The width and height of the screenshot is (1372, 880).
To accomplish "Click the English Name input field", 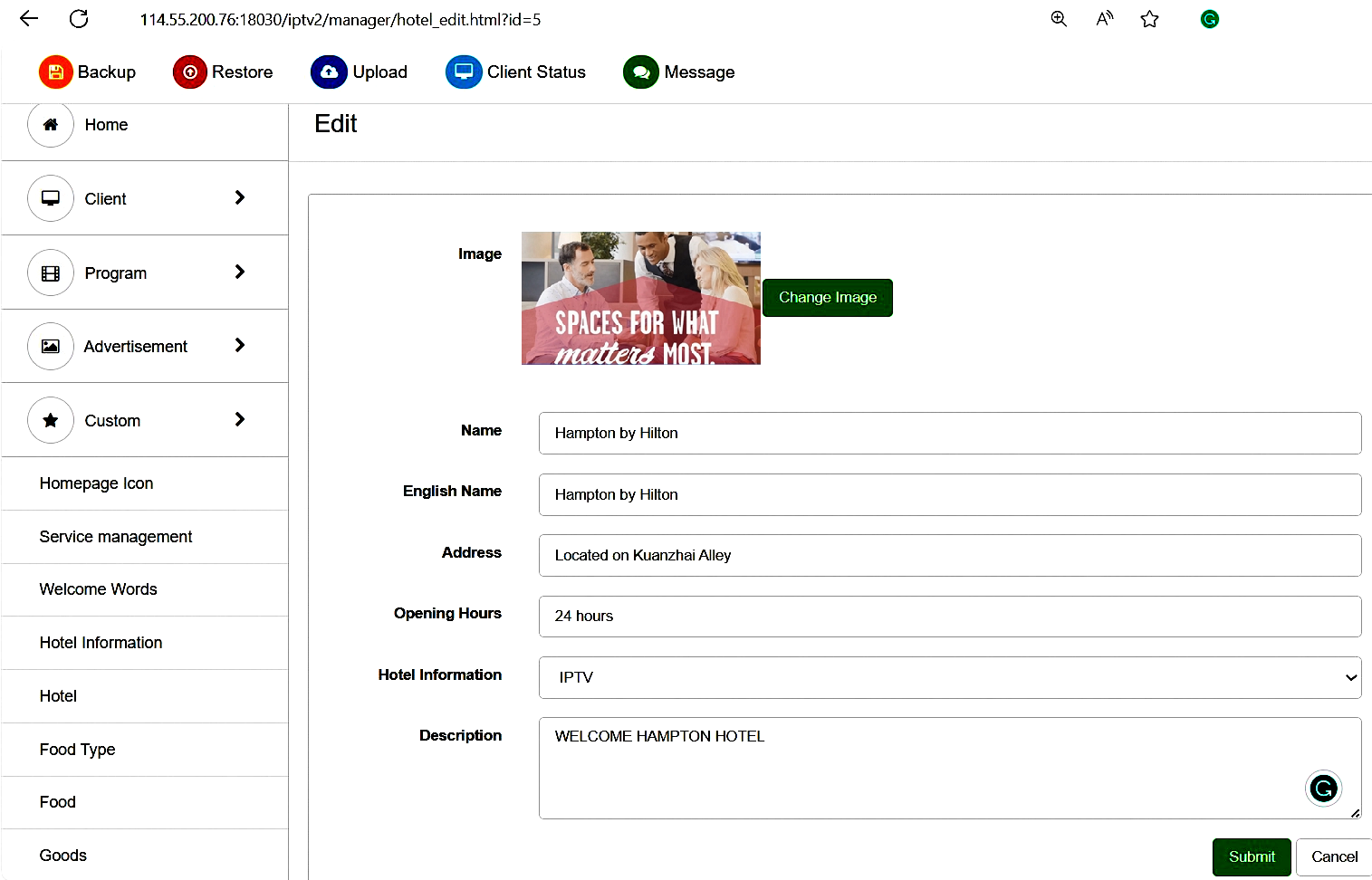I will coord(950,494).
